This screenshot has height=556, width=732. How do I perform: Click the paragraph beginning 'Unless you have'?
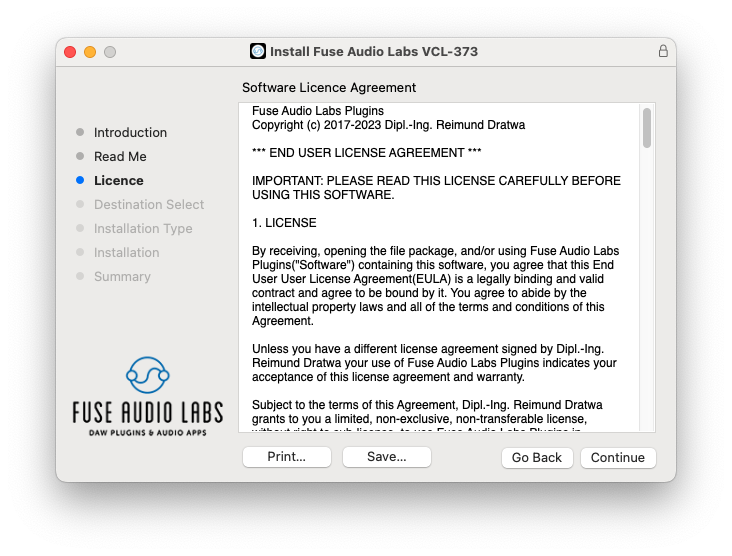[x=434, y=363]
